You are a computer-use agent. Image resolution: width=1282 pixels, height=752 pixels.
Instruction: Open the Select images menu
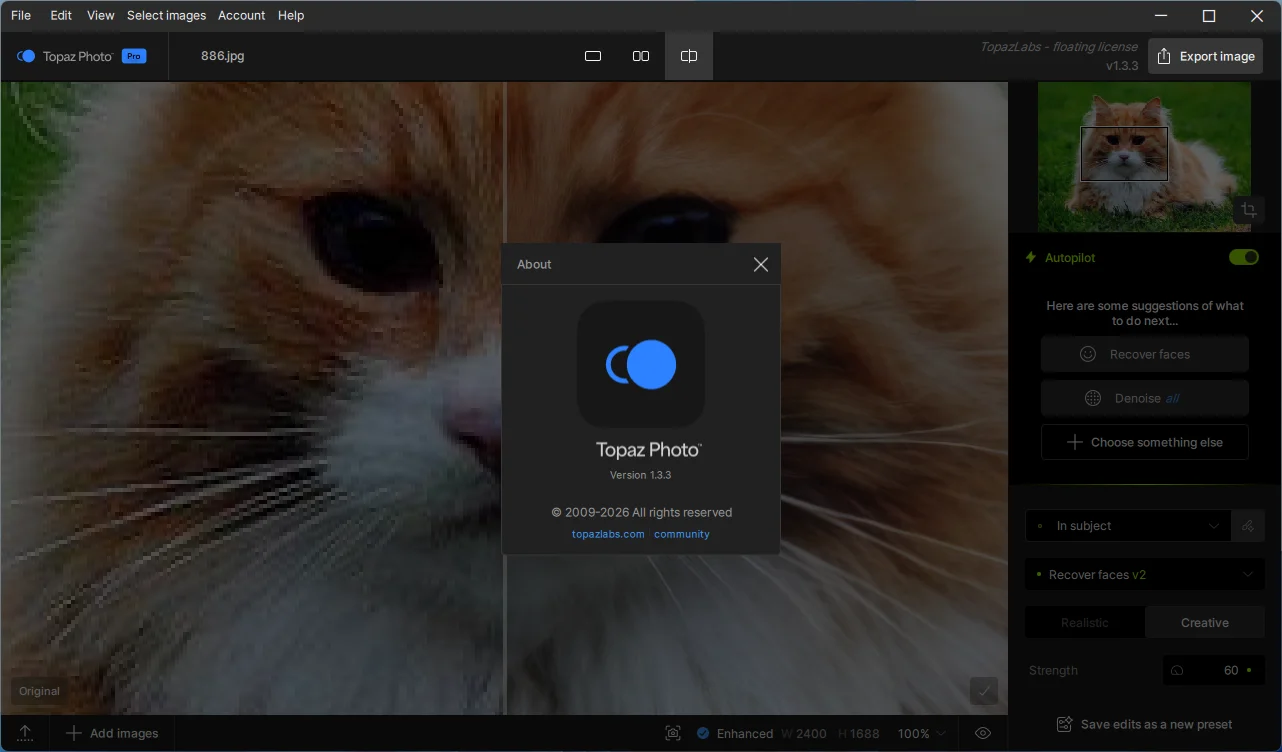pyautogui.click(x=166, y=15)
